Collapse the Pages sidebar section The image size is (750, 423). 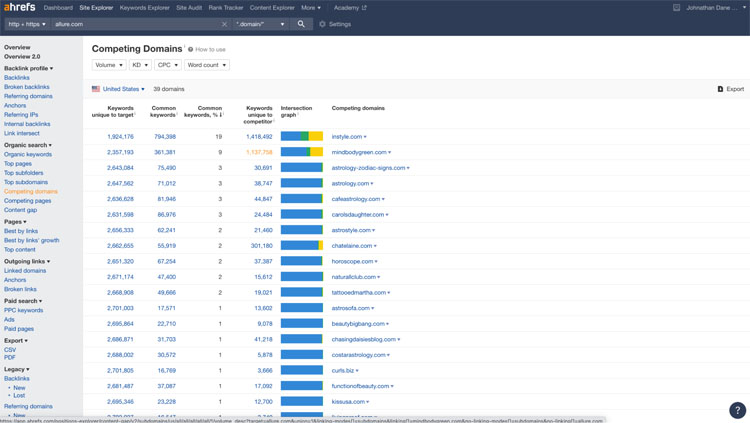[15, 222]
